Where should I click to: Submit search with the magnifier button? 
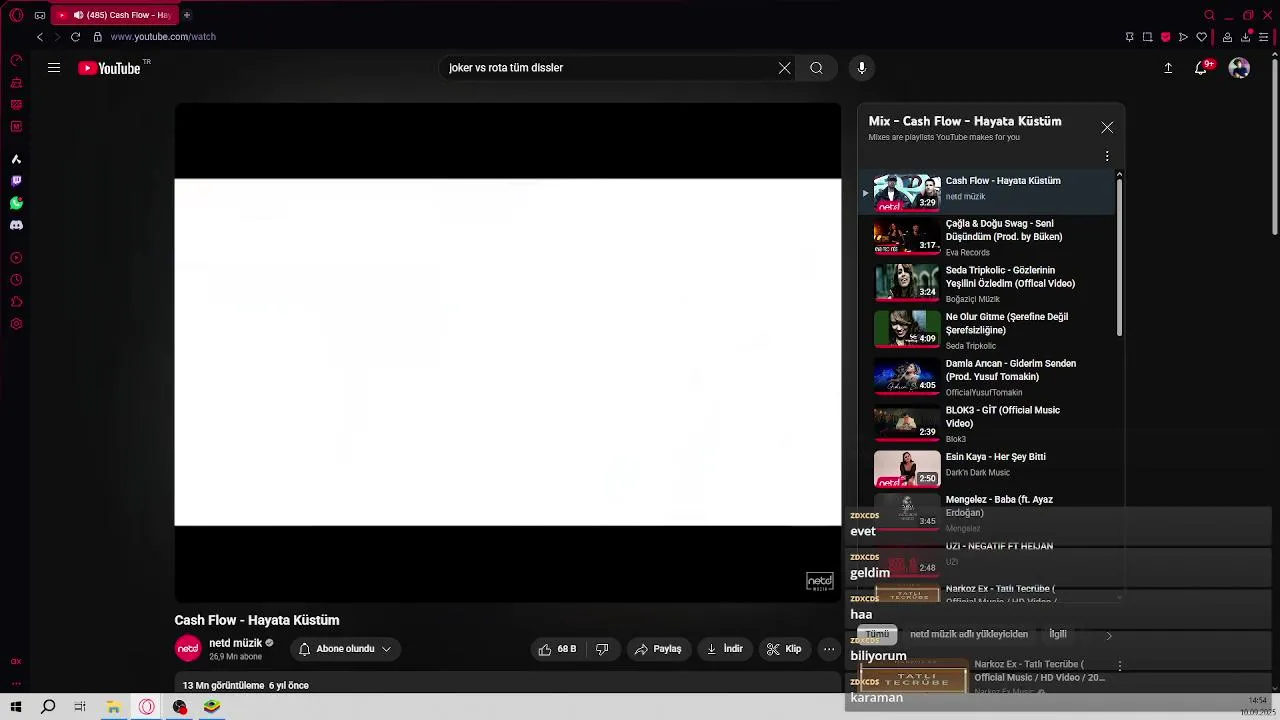pyautogui.click(x=817, y=68)
